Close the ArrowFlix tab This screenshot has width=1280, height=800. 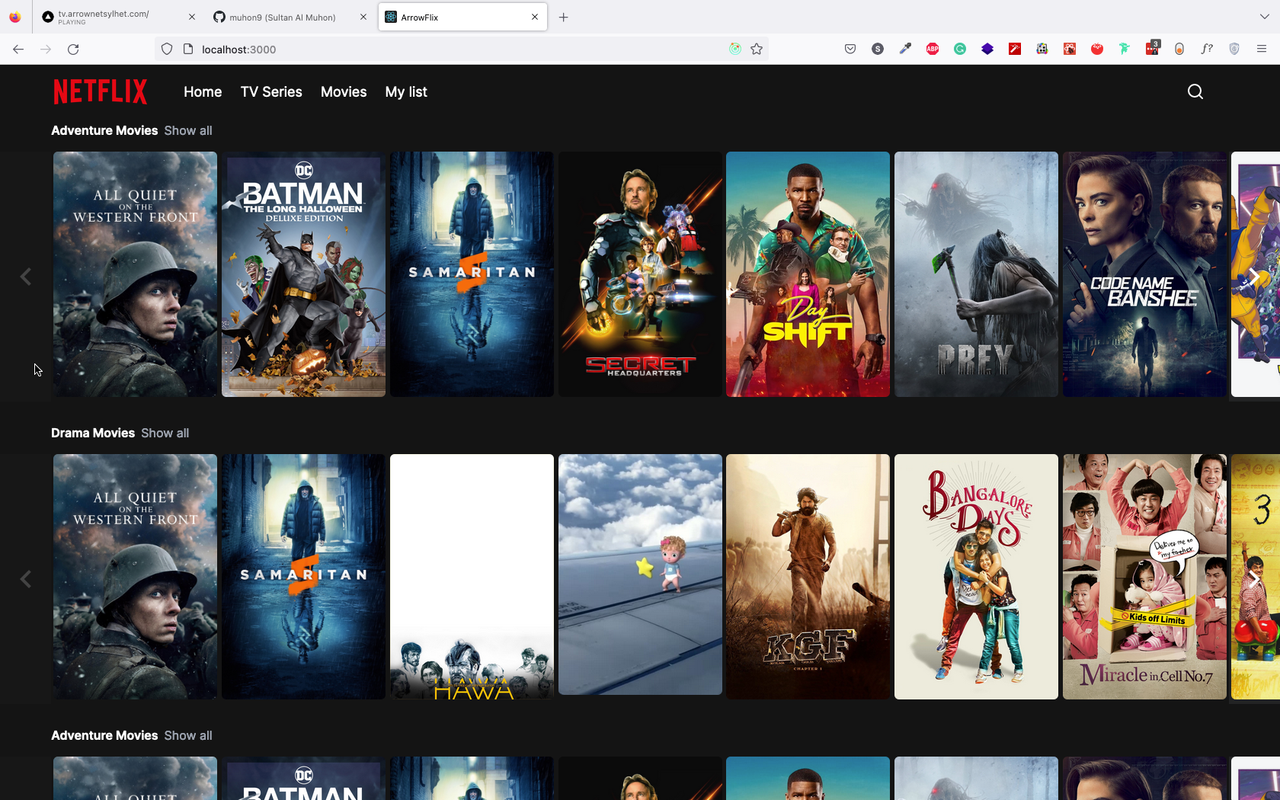click(535, 17)
